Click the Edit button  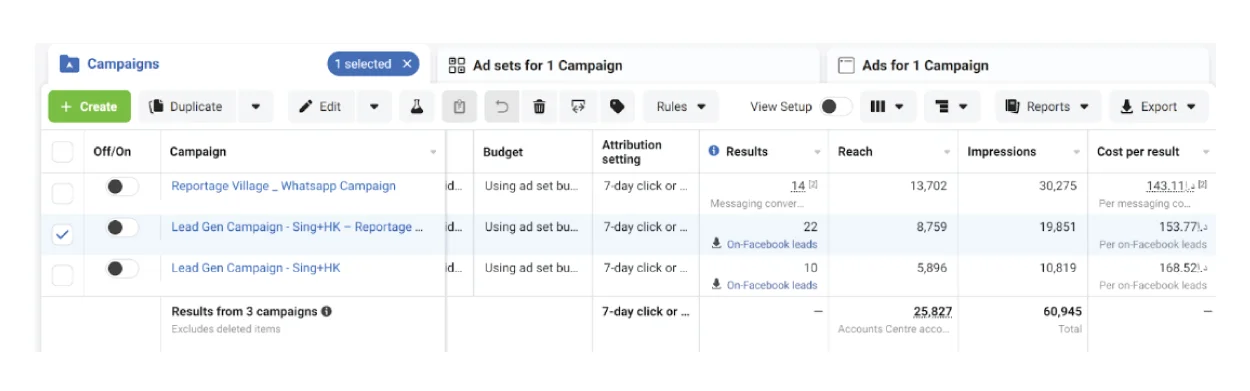coord(321,107)
